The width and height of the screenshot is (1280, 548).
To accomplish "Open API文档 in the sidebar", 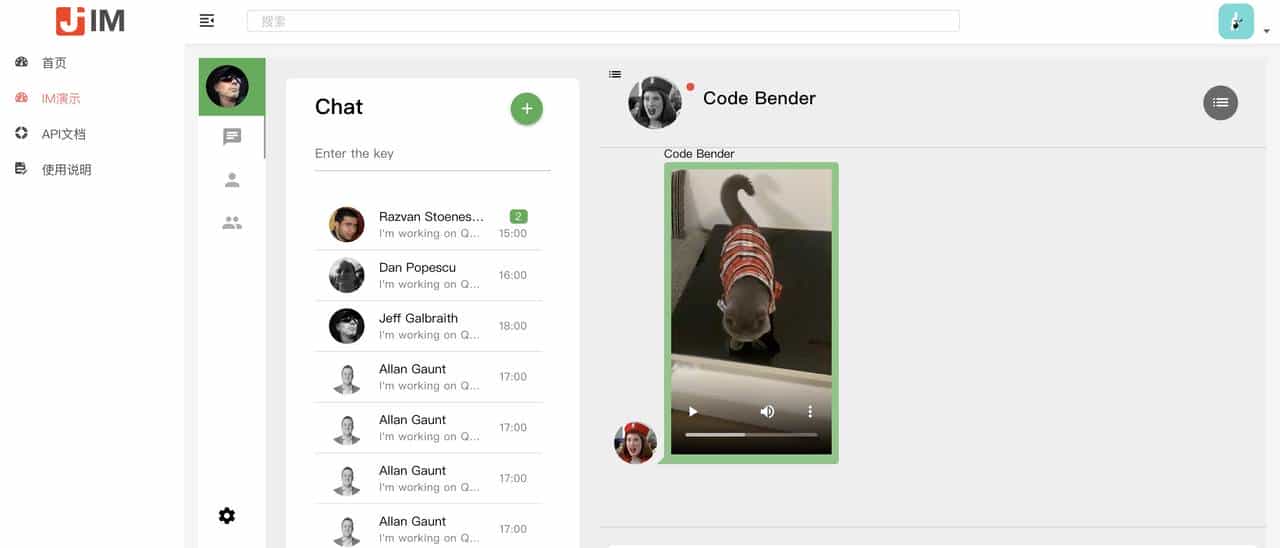I will tap(63, 134).
